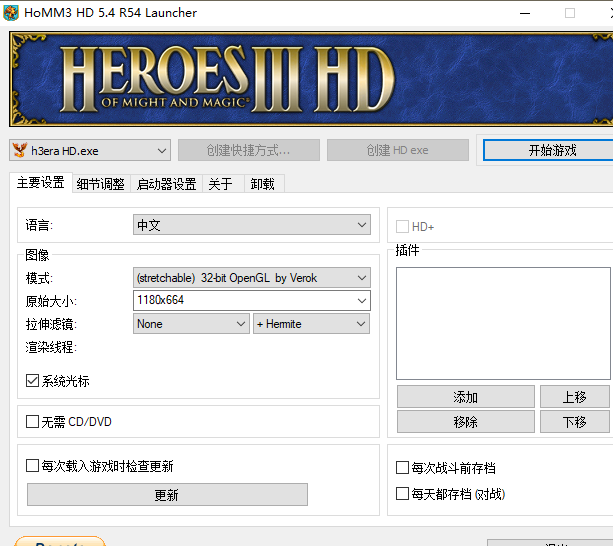
Task: Click the 创建快捷方式... button
Action: click(249, 150)
